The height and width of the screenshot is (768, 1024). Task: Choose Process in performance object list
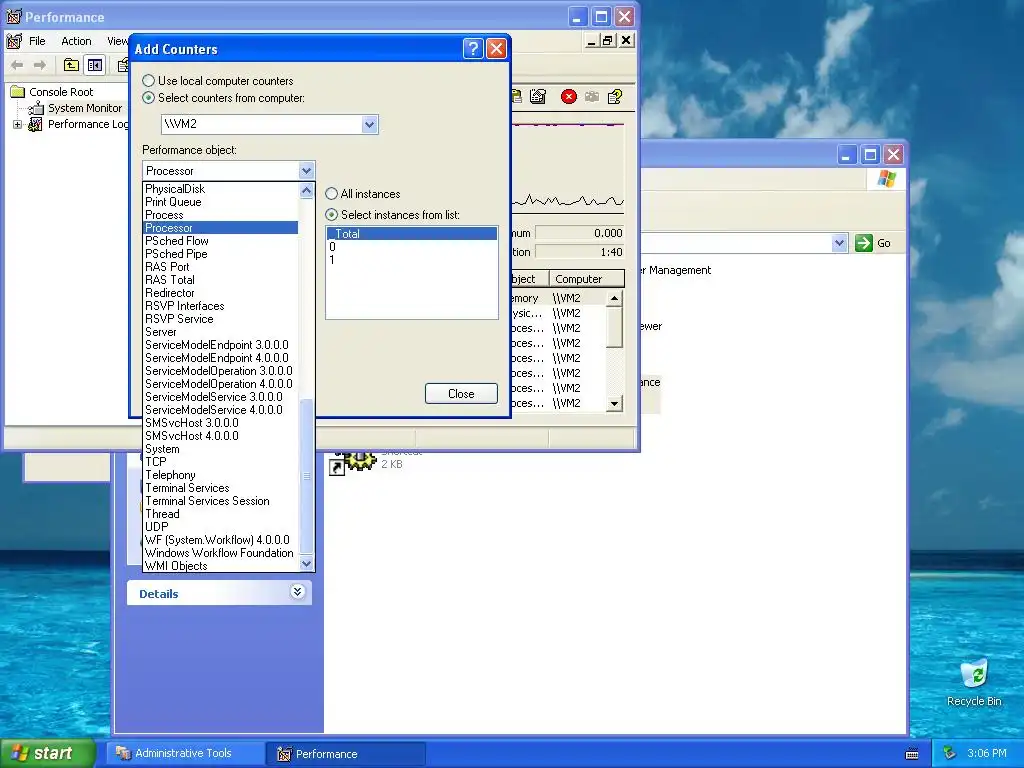[220, 215]
